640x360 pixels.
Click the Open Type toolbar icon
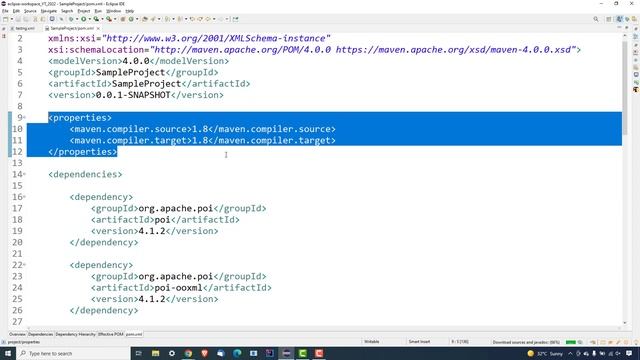coord(145,19)
